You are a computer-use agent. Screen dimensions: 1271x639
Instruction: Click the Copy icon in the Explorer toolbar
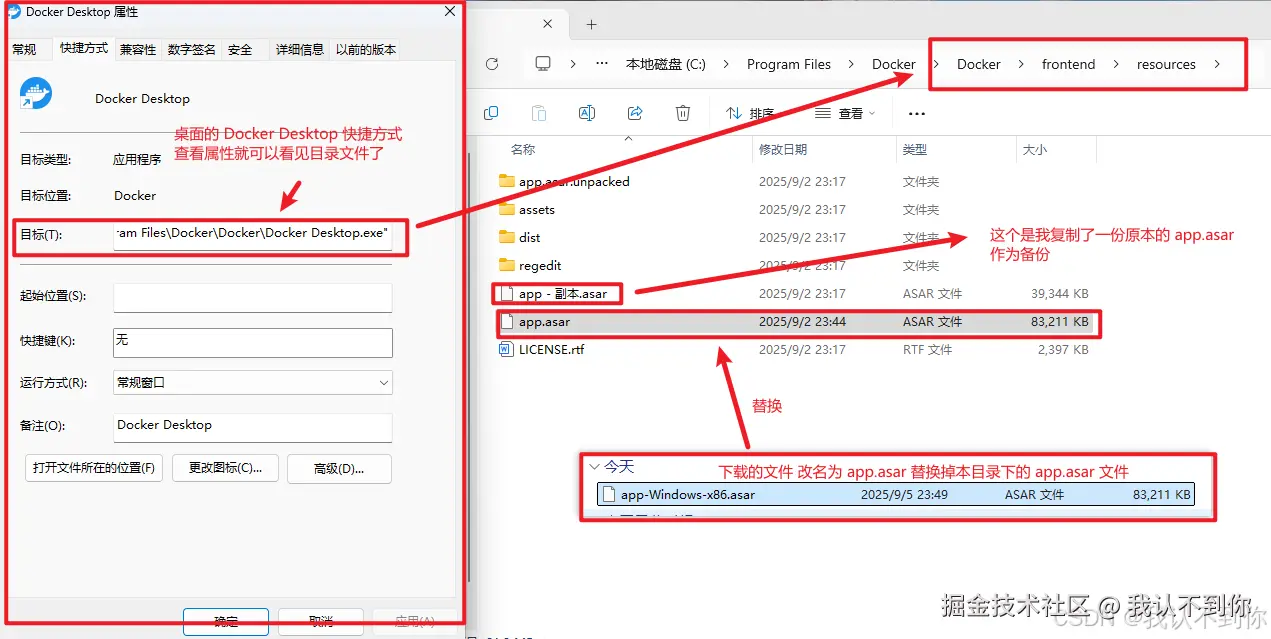pos(491,113)
